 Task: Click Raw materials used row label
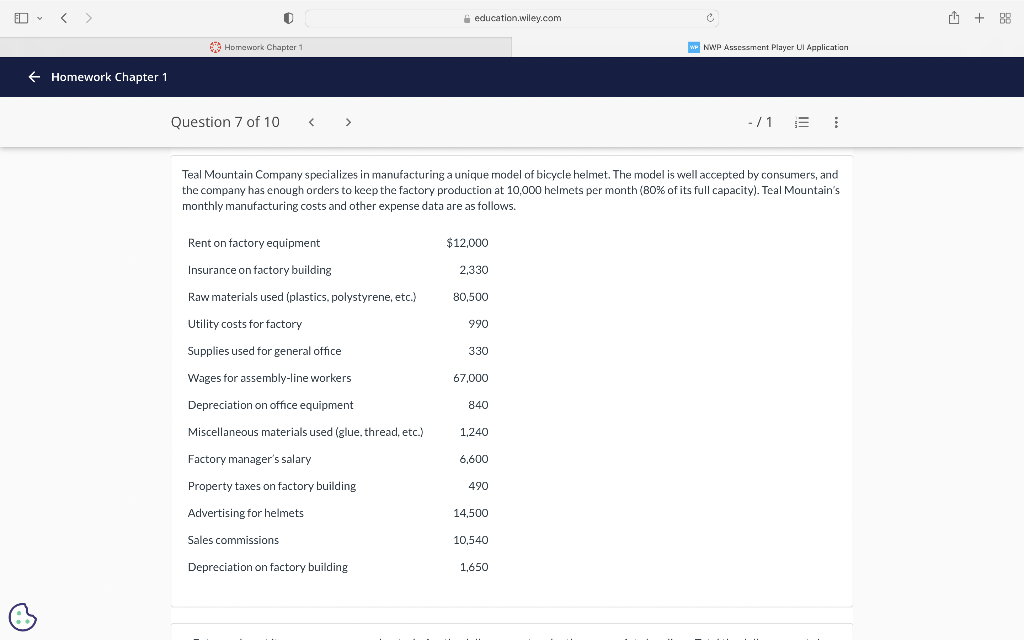[302, 297]
